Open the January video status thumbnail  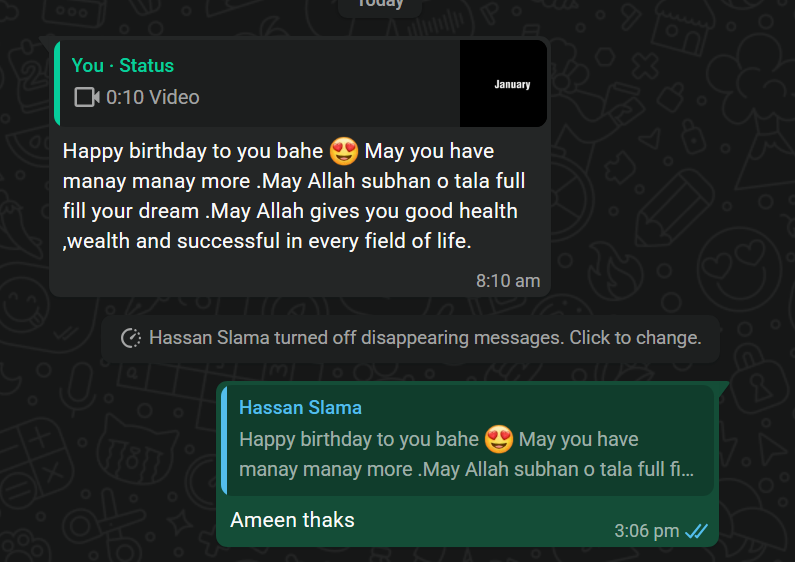point(503,84)
